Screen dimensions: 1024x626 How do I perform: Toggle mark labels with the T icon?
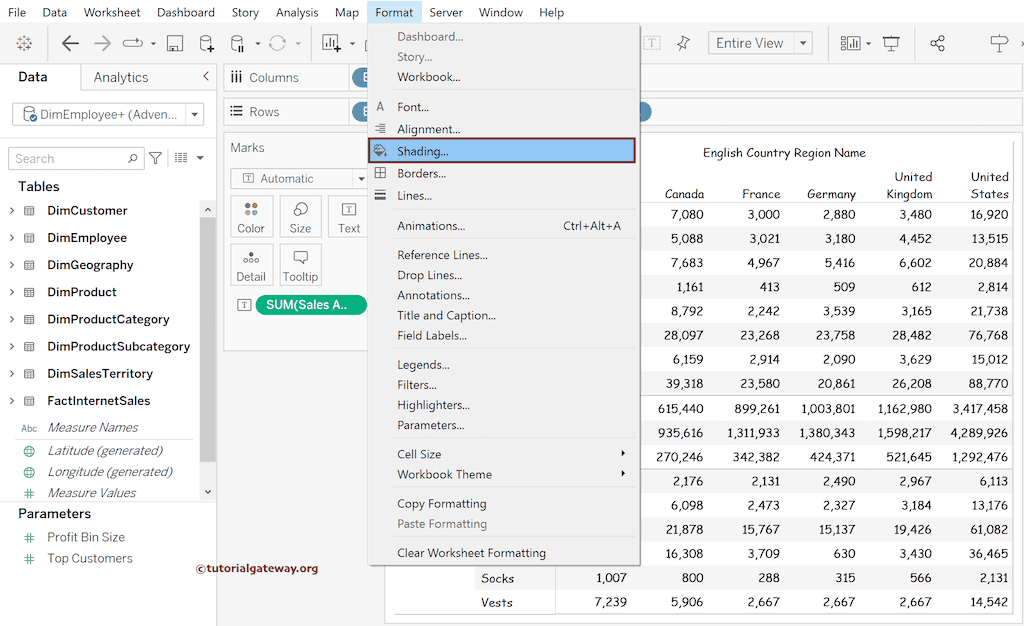pos(649,43)
